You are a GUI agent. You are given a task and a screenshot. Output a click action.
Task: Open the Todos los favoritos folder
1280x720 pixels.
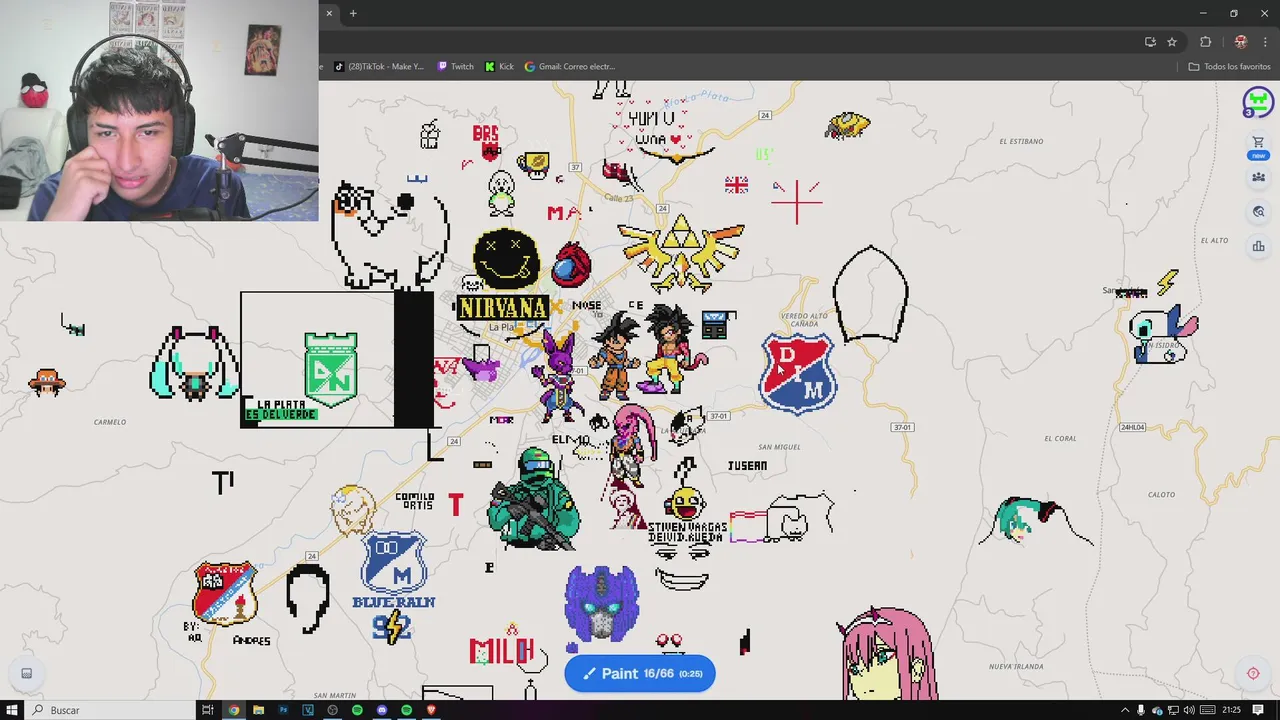click(x=1229, y=67)
